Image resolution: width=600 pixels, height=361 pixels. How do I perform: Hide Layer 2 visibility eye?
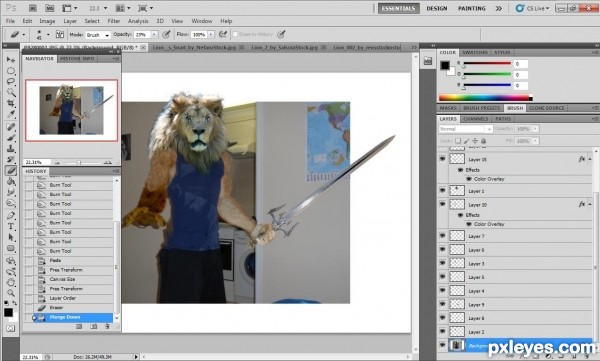point(442,331)
